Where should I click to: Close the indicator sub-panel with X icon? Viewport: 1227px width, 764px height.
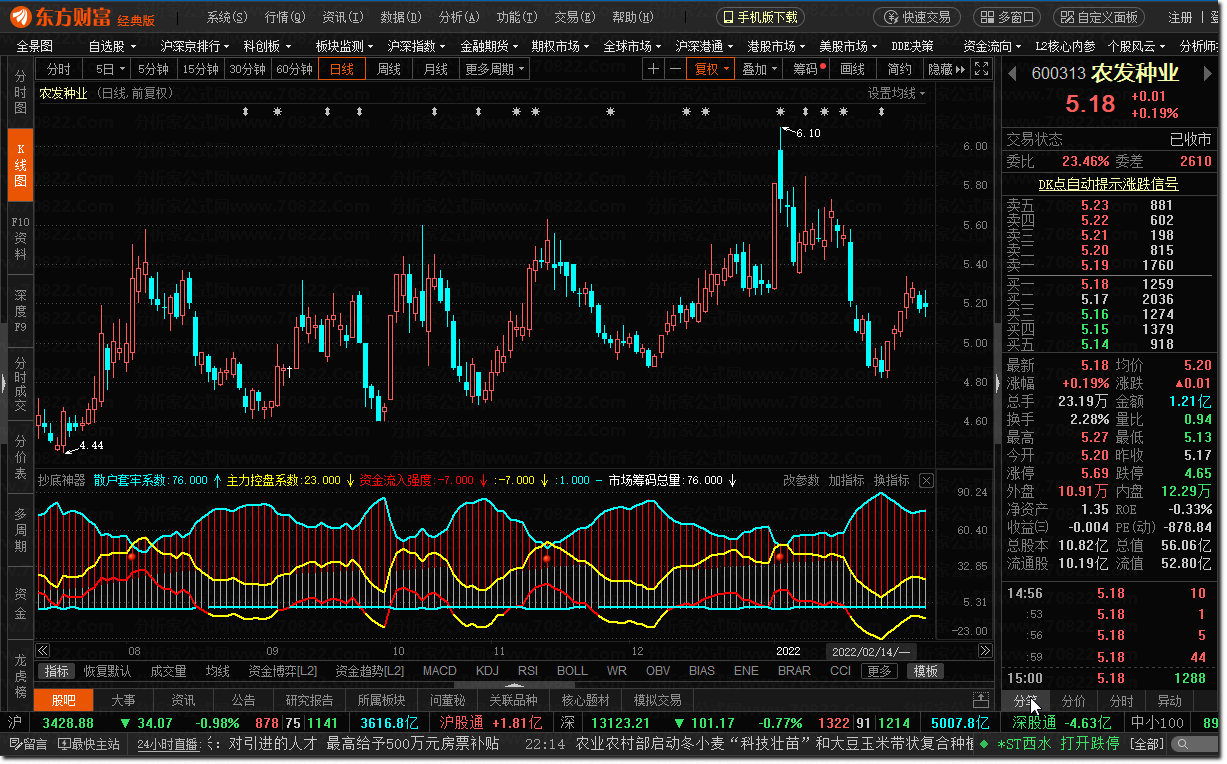pyautogui.click(x=926, y=481)
